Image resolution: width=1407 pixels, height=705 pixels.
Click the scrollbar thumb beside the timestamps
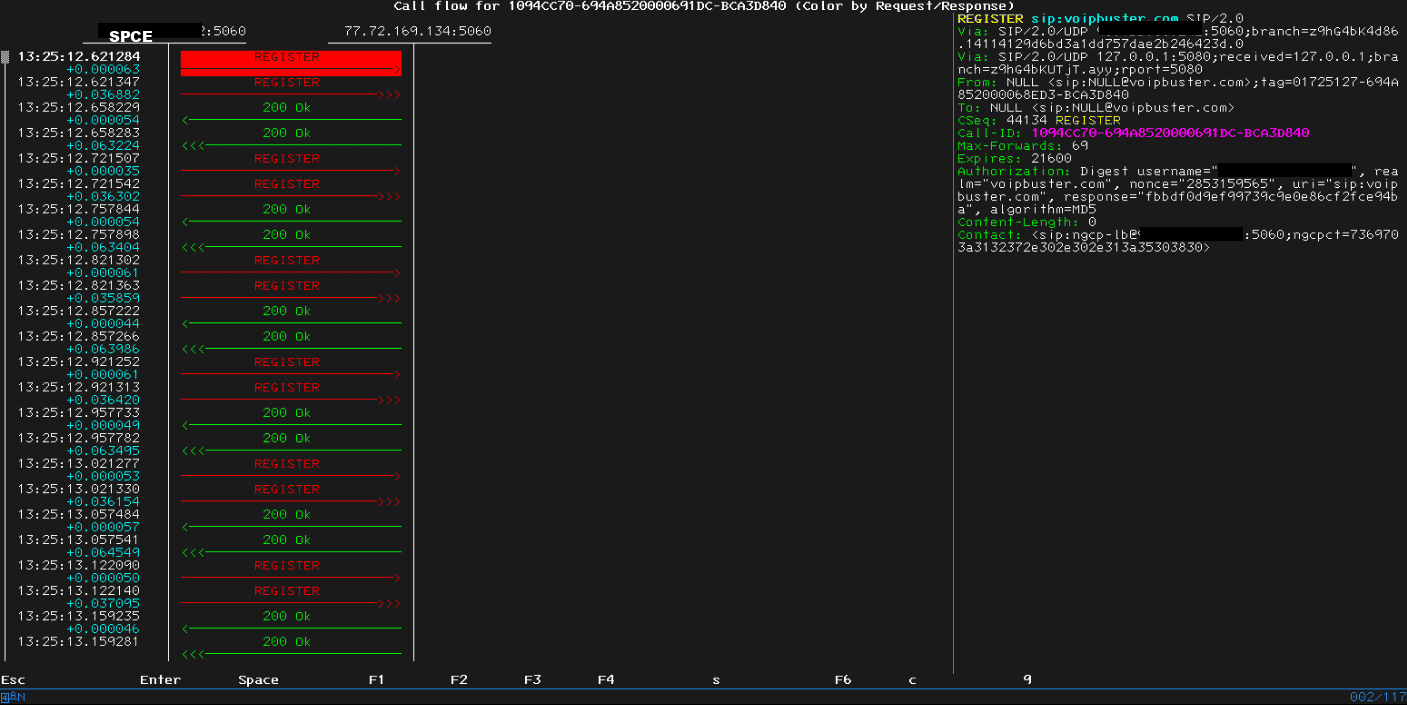(x=6, y=57)
